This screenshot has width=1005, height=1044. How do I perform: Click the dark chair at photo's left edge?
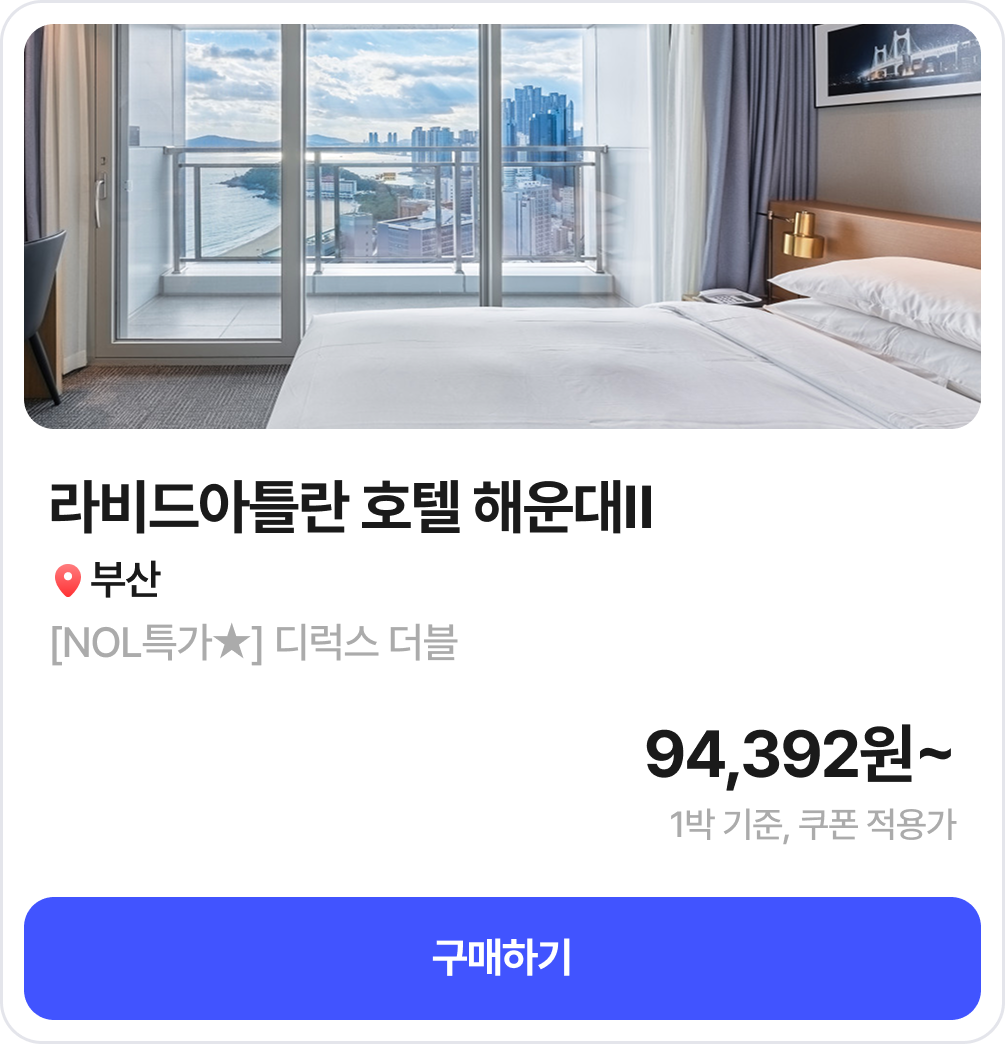(43, 313)
